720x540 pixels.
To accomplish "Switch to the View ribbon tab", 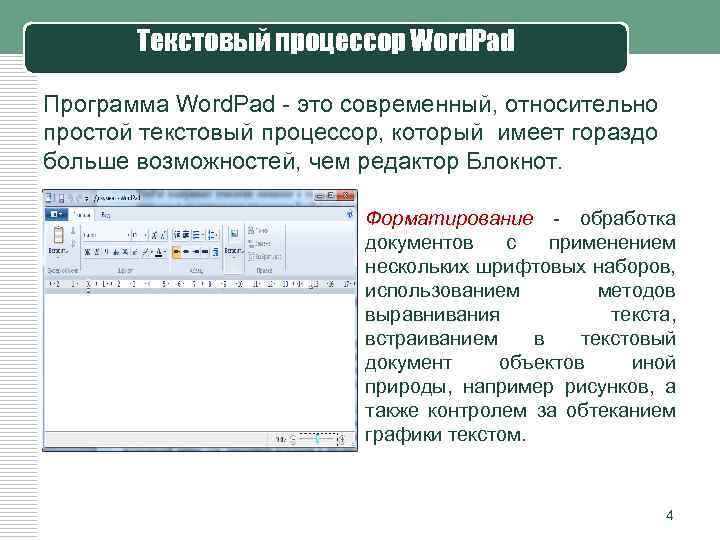I will (105, 214).
